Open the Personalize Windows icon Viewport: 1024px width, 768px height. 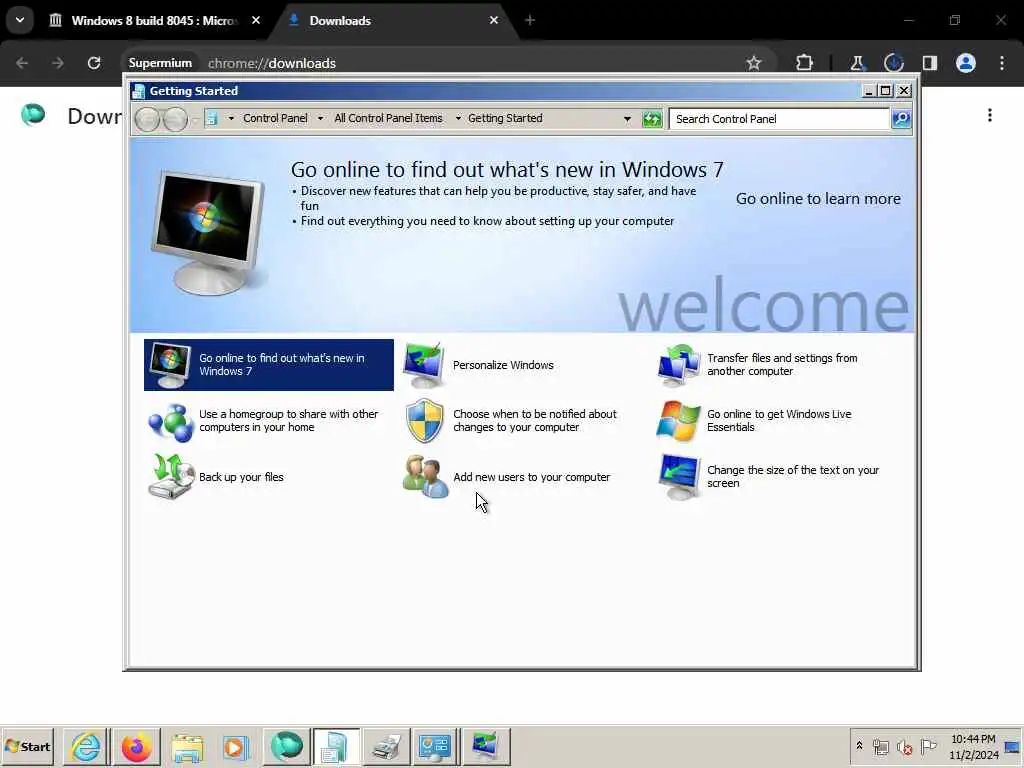tap(424, 365)
